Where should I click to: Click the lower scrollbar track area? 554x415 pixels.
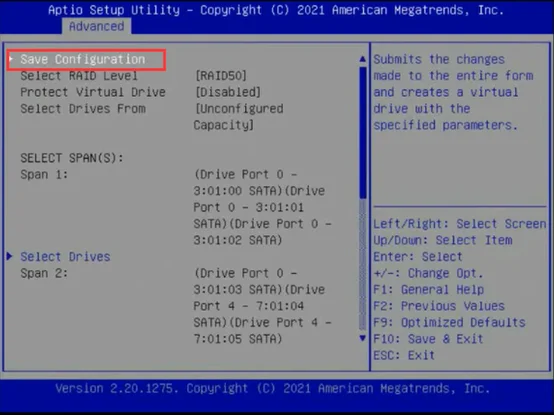(x=363, y=265)
